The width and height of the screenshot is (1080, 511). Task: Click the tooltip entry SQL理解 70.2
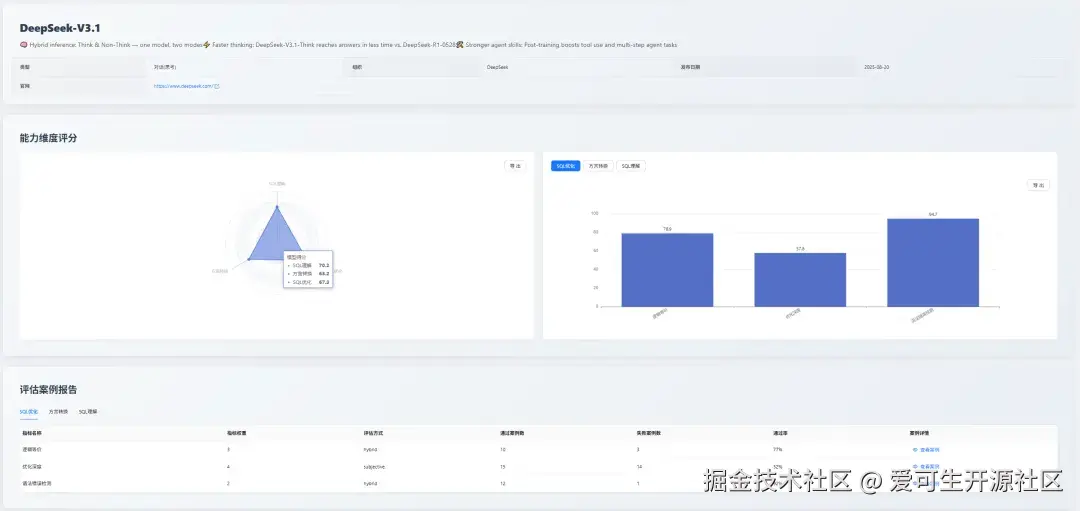[x=309, y=265]
